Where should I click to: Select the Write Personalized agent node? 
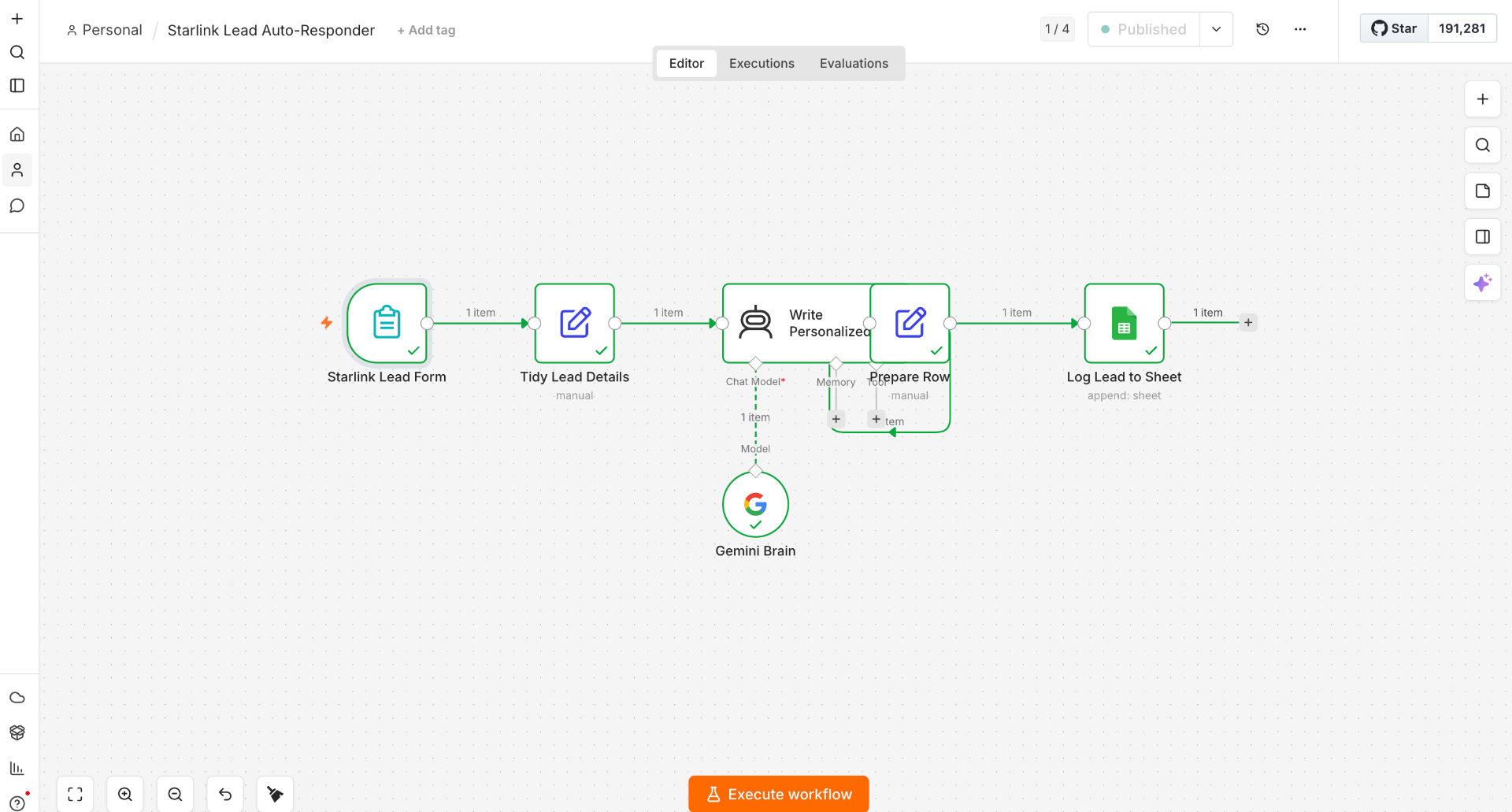(x=795, y=323)
